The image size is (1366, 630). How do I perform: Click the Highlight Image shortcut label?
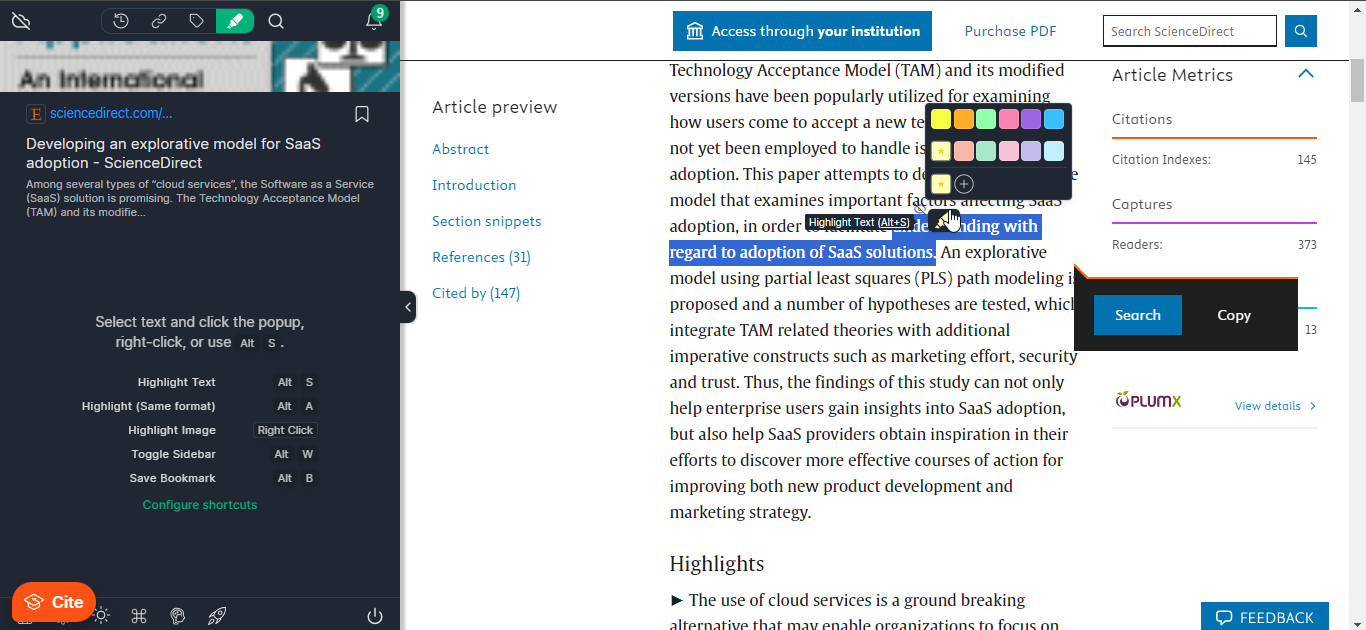tap(172, 430)
